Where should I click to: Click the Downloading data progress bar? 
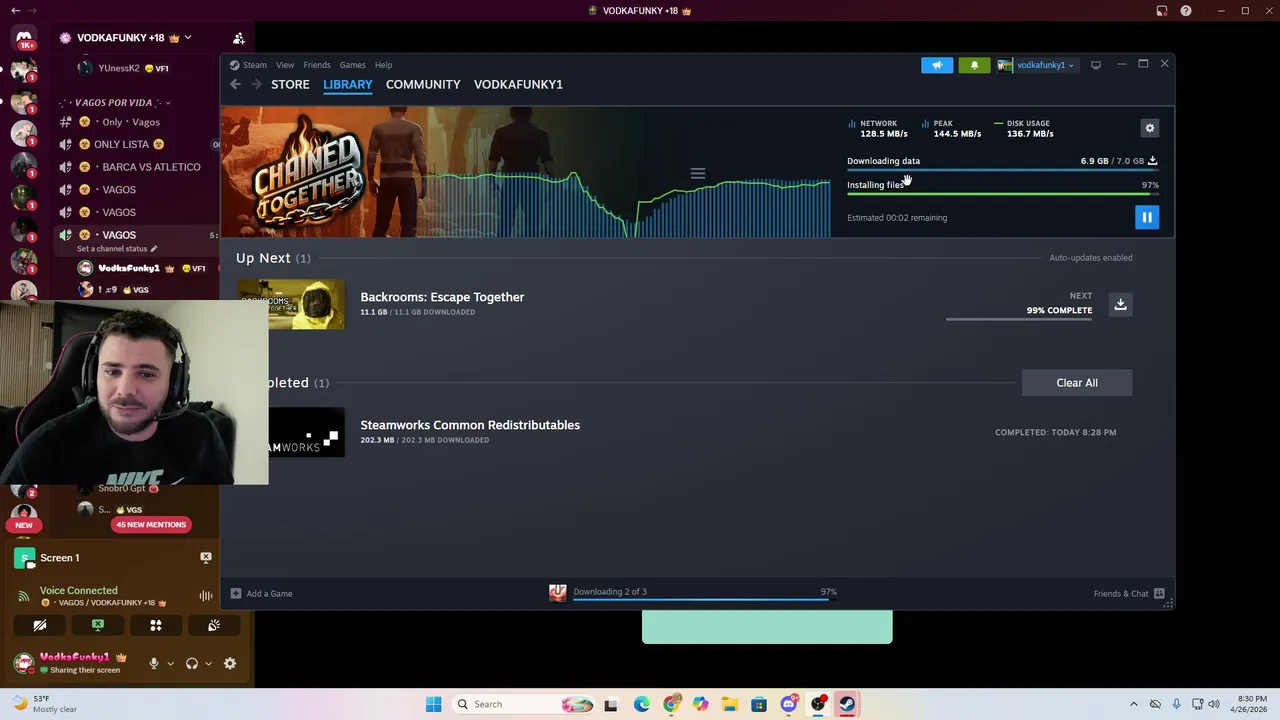coord(1003,170)
